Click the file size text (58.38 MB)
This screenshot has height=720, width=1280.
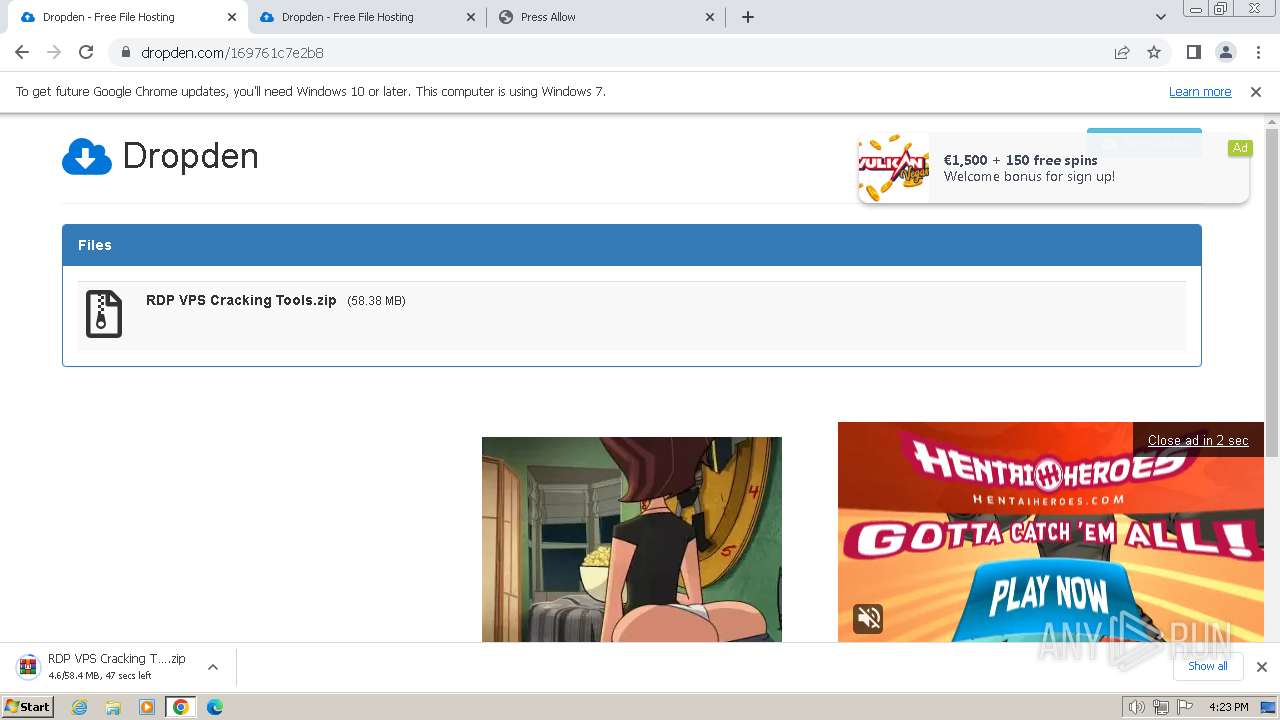pos(376,301)
